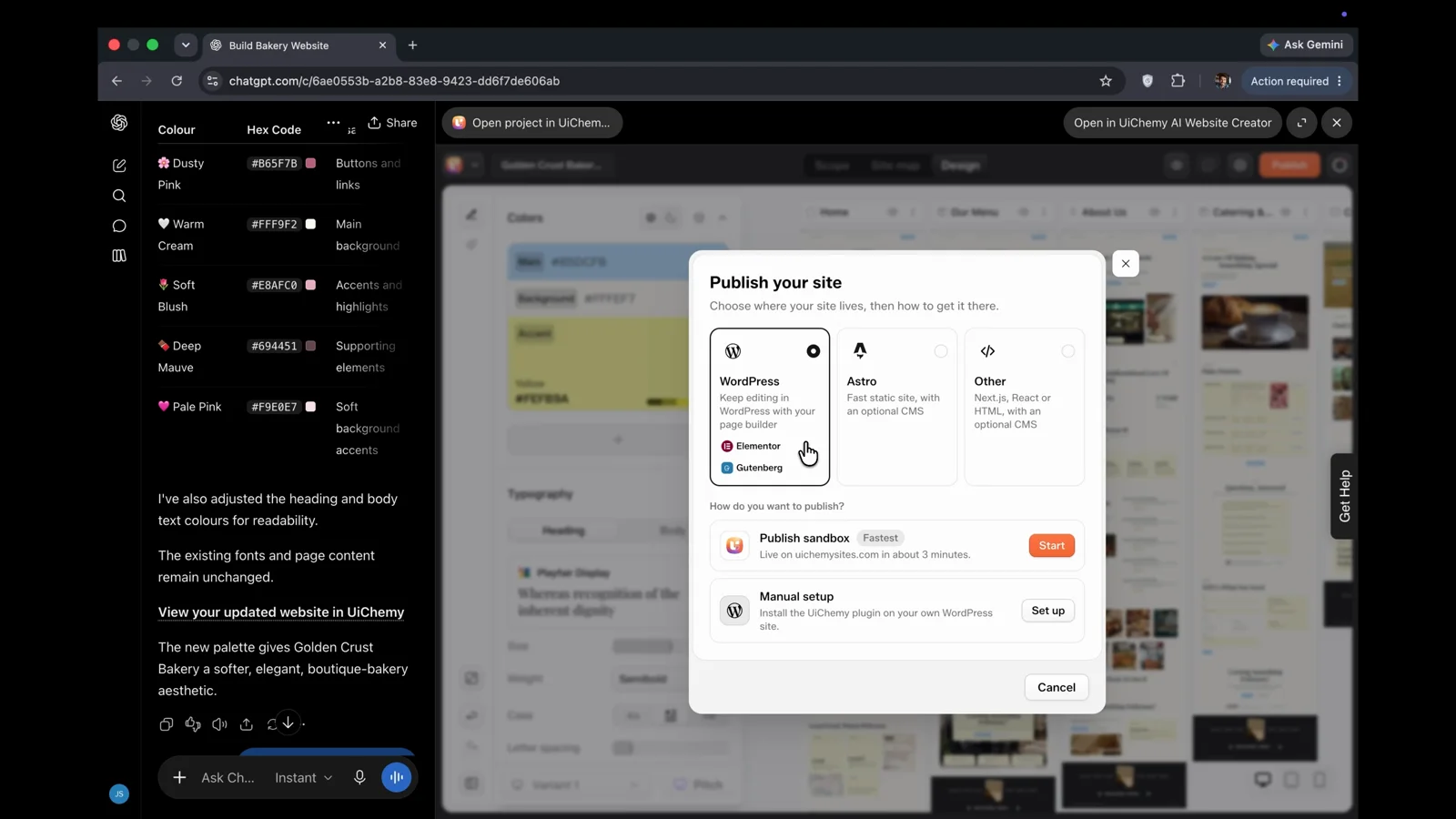Viewport: 1456px width, 819px height.
Task: Click the thumbs down feedback icon
Action: tap(193, 724)
